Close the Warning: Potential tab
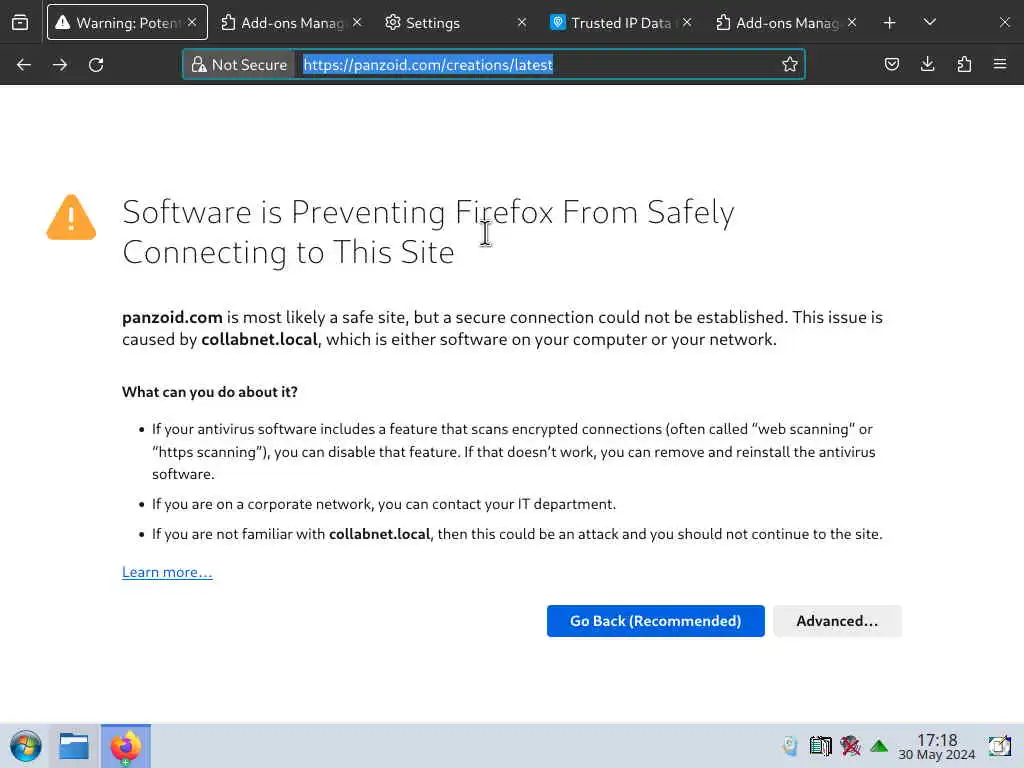The width and height of the screenshot is (1024, 768). [192, 22]
